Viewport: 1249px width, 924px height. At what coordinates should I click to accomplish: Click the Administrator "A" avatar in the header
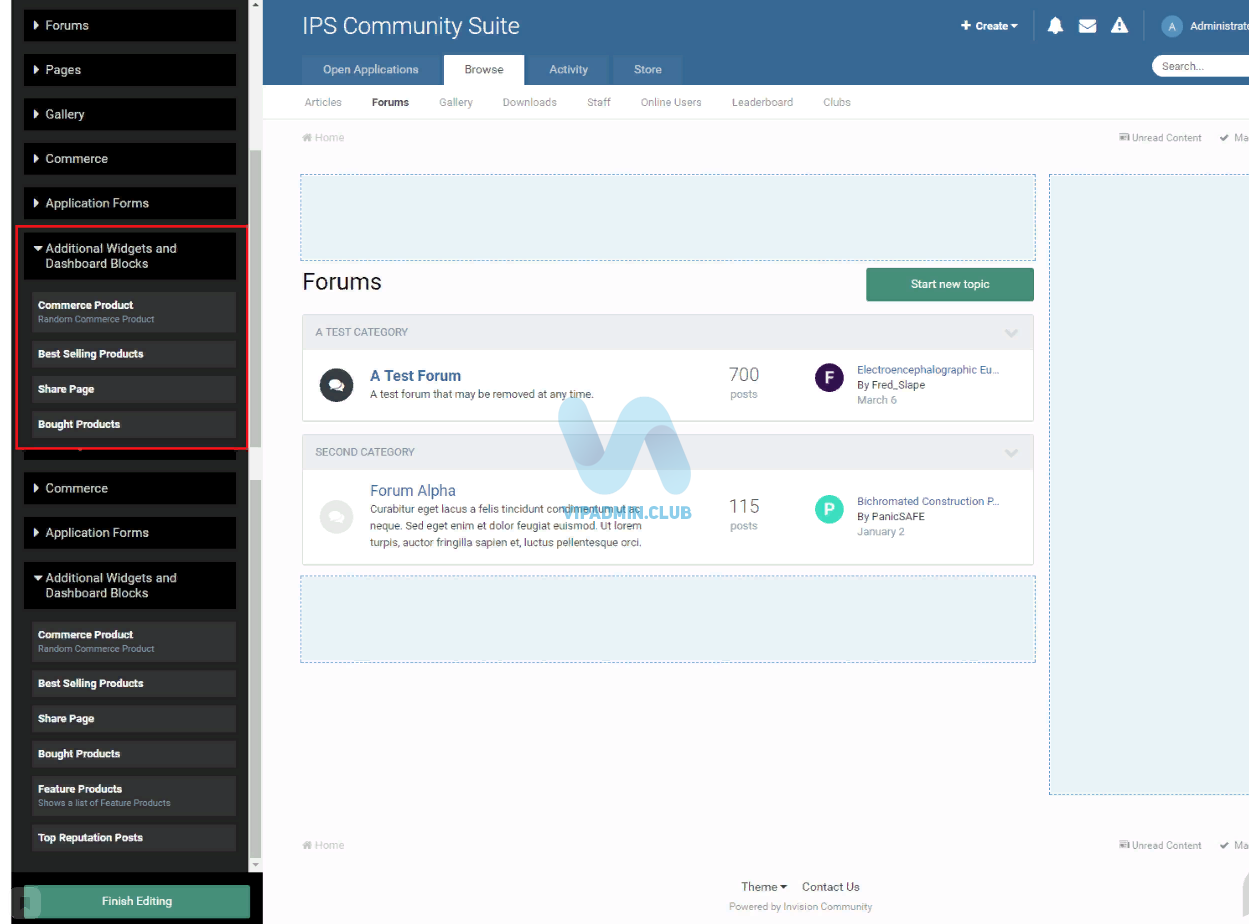point(1172,26)
